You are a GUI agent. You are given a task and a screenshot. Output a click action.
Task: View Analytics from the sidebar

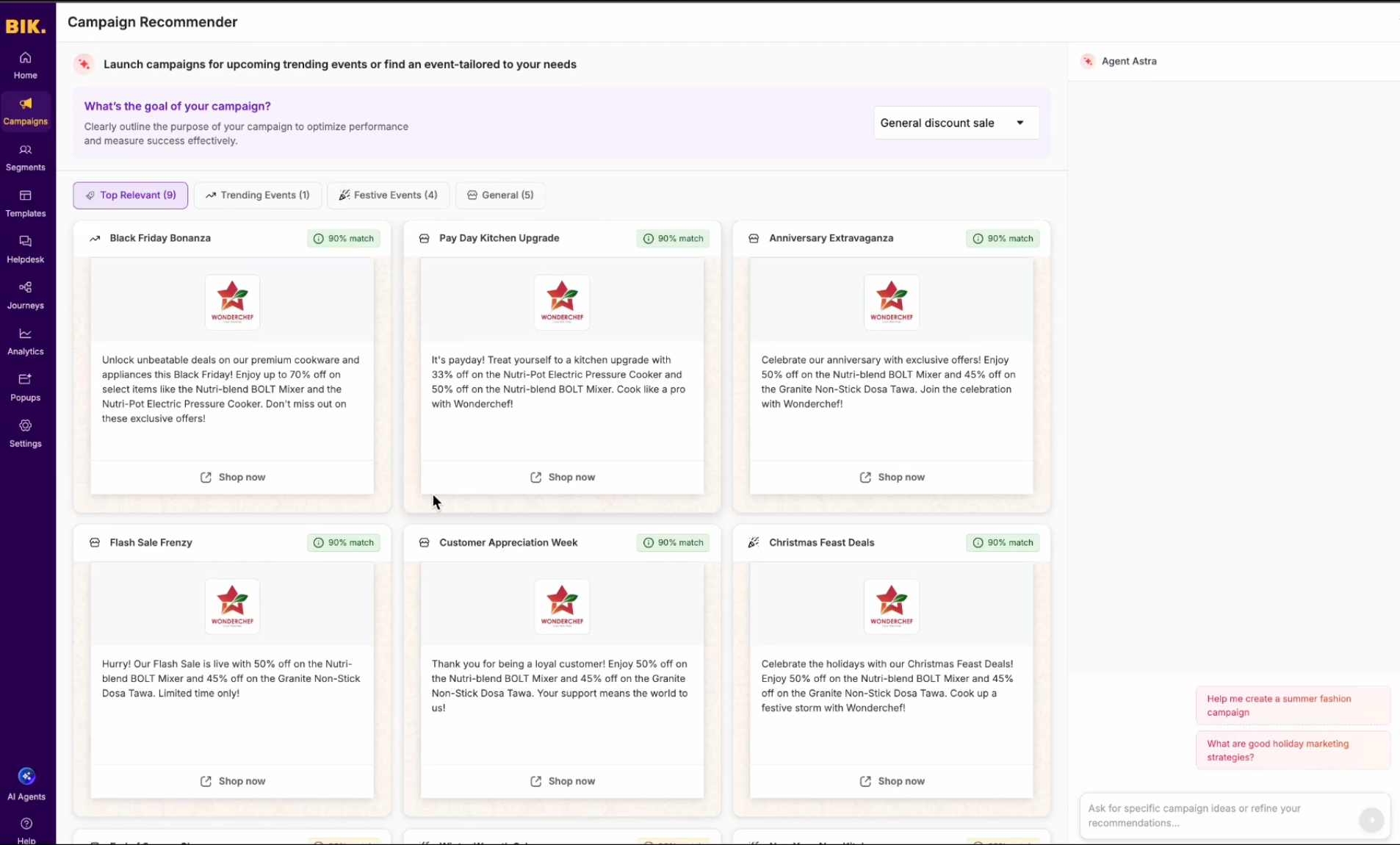25,340
